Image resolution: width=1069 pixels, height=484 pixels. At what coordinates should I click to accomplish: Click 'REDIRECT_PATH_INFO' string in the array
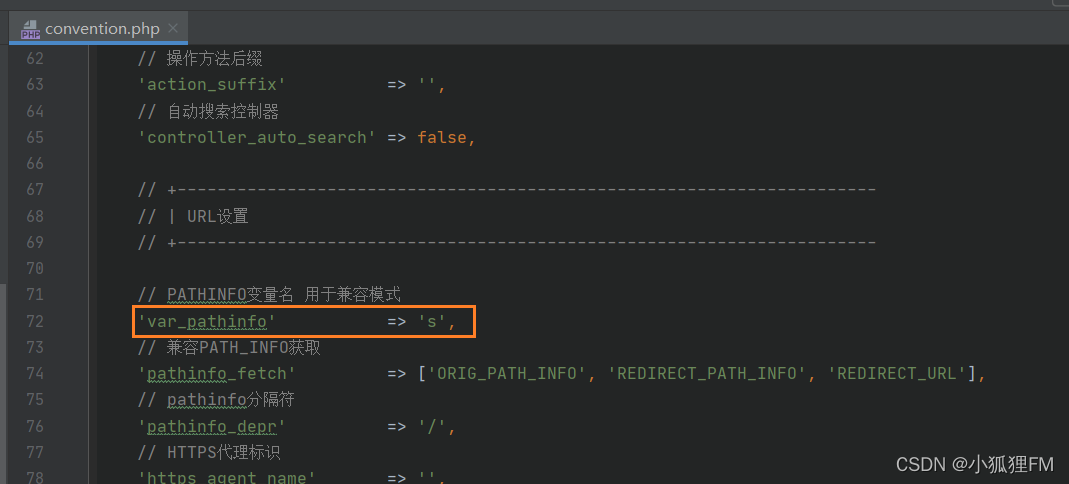click(x=707, y=374)
